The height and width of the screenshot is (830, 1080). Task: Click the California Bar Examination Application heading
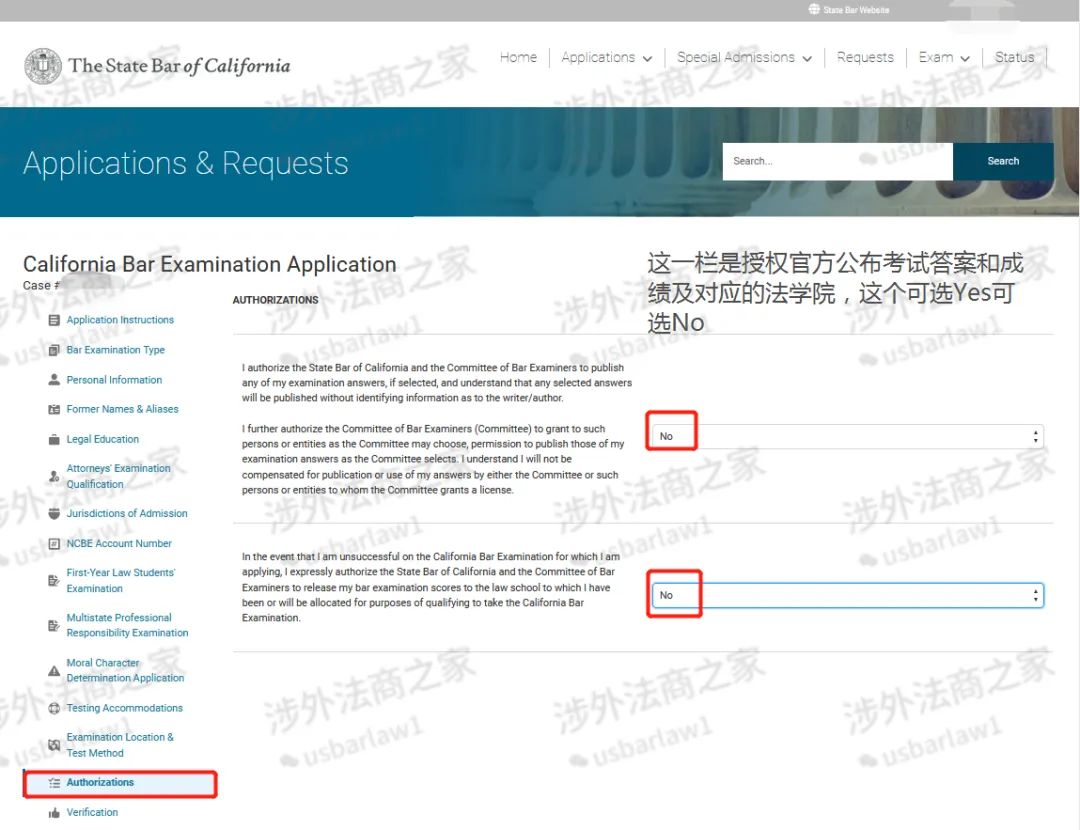tap(209, 264)
